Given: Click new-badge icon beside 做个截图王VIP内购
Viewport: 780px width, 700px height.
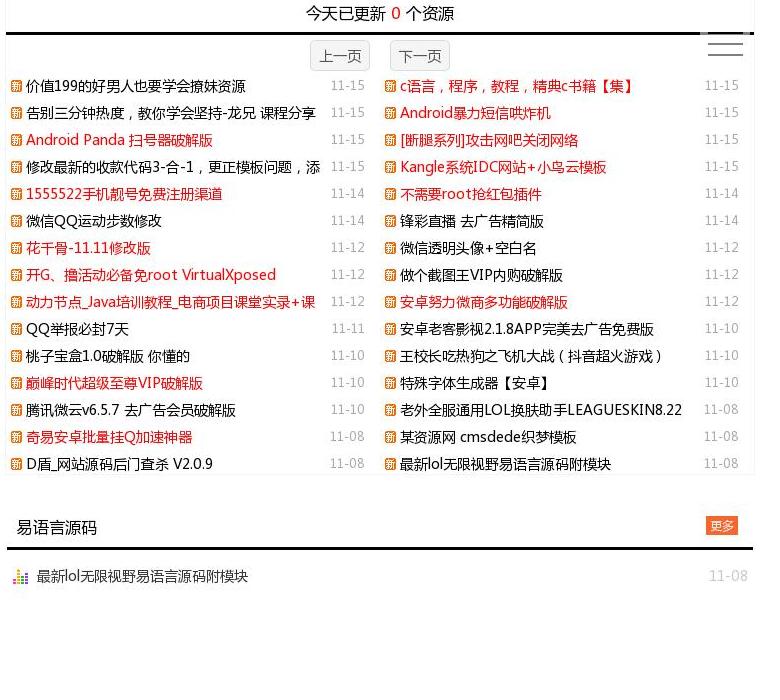Looking at the screenshot, I should 390,275.
